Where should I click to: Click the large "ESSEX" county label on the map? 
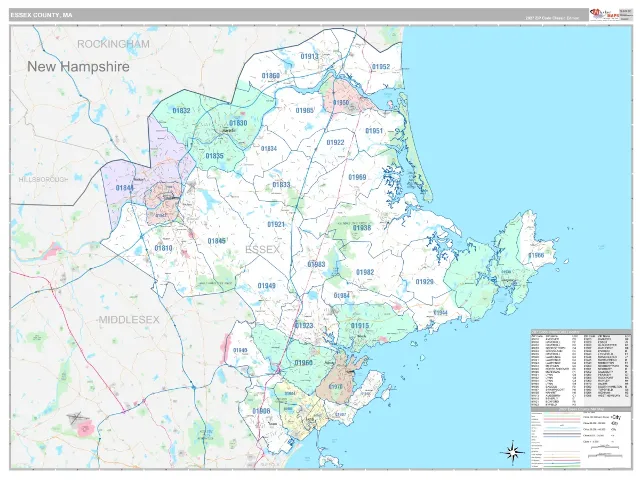pos(262,249)
